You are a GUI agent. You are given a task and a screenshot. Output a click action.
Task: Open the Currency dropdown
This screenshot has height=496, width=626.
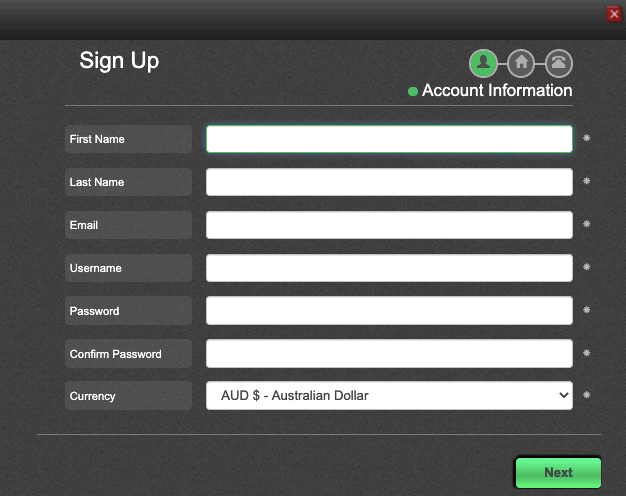point(389,396)
